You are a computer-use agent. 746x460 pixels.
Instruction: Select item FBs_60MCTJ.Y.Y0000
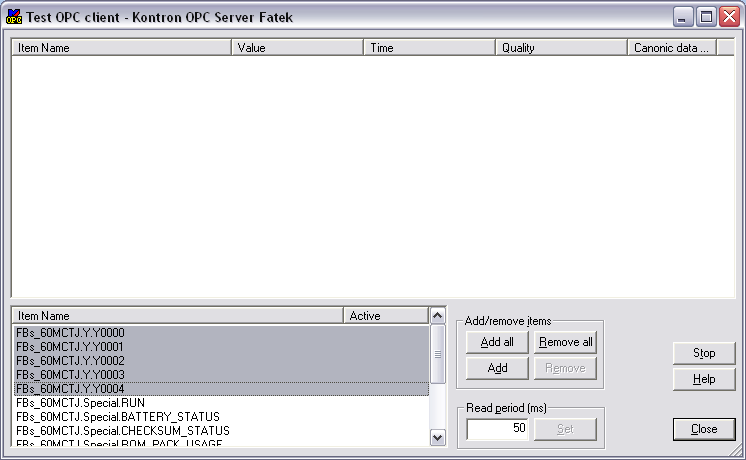coord(221,333)
